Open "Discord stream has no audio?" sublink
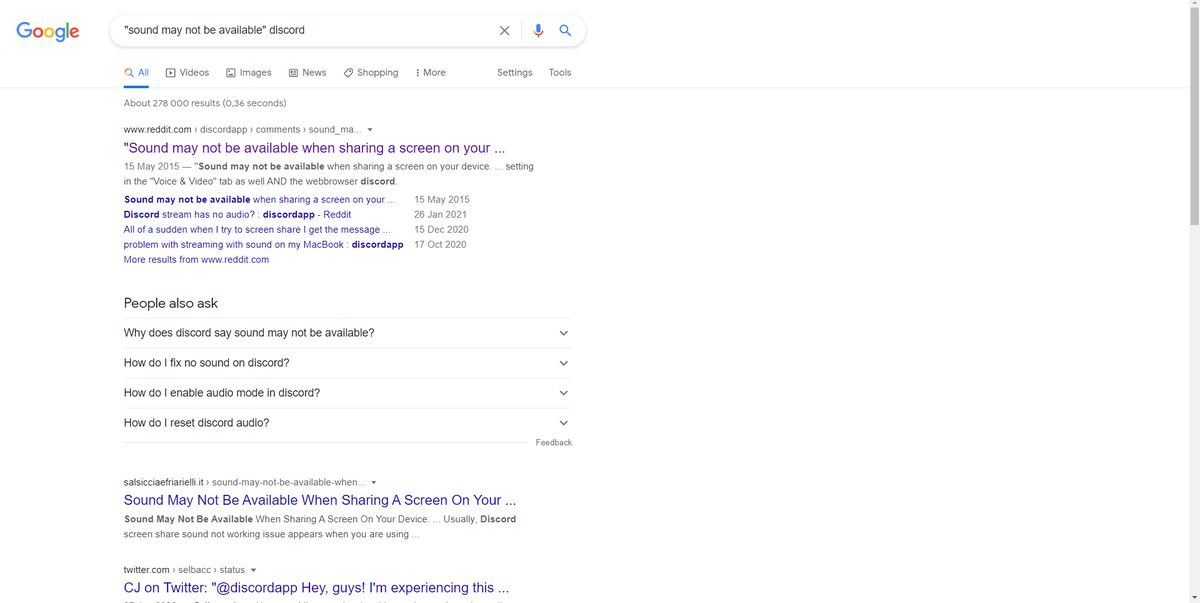 click(x=237, y=215)
